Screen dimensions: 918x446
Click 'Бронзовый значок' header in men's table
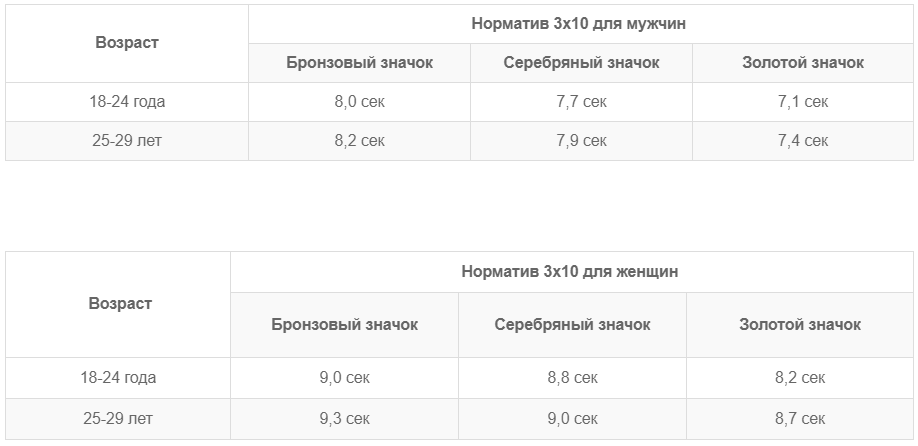[x=359, y=63]
